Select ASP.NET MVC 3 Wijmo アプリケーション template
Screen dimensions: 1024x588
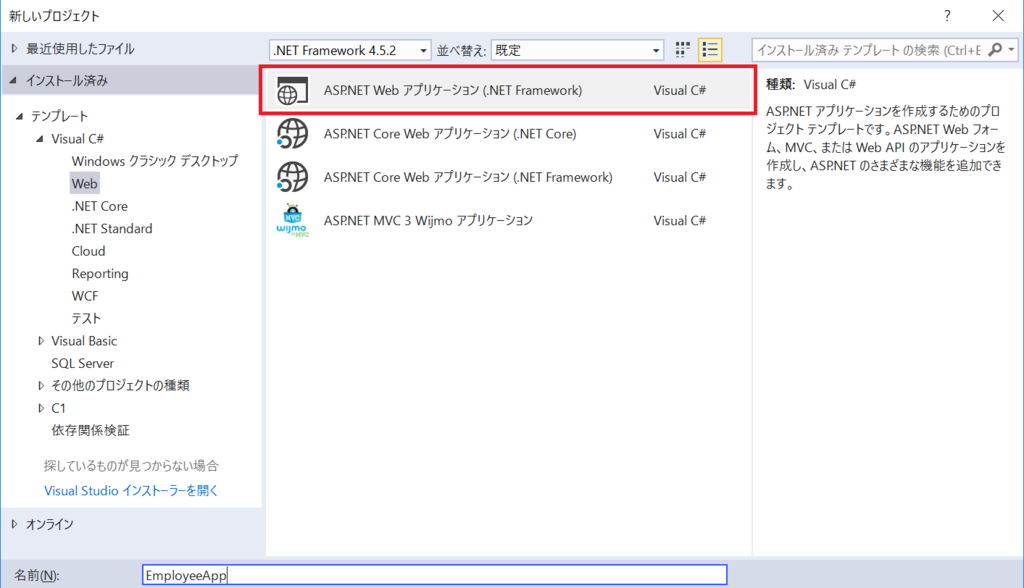click(x=508, y=221)
